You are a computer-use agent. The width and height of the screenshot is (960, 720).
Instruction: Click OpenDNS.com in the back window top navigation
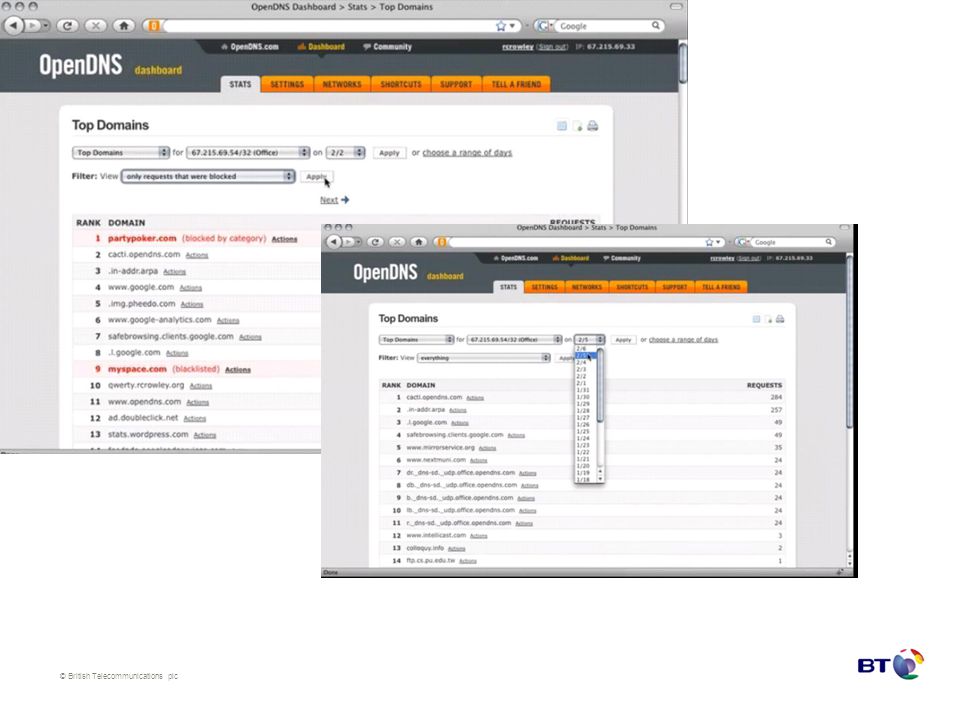click(x=250, y=47)
